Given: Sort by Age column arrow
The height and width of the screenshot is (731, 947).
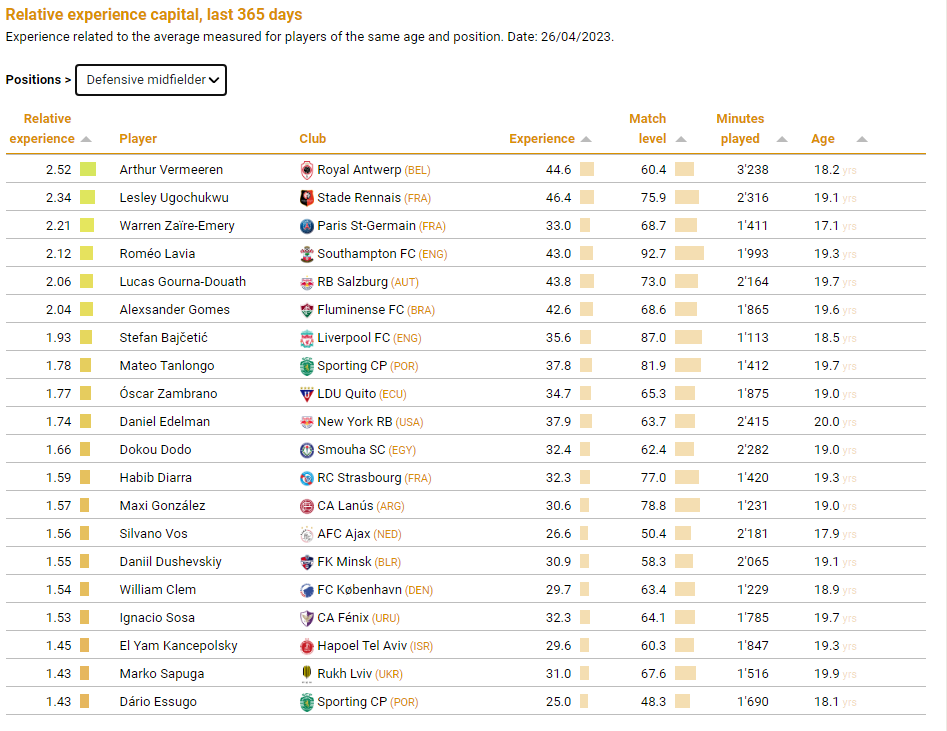Looking at the screenshot, I should [862, 140].
